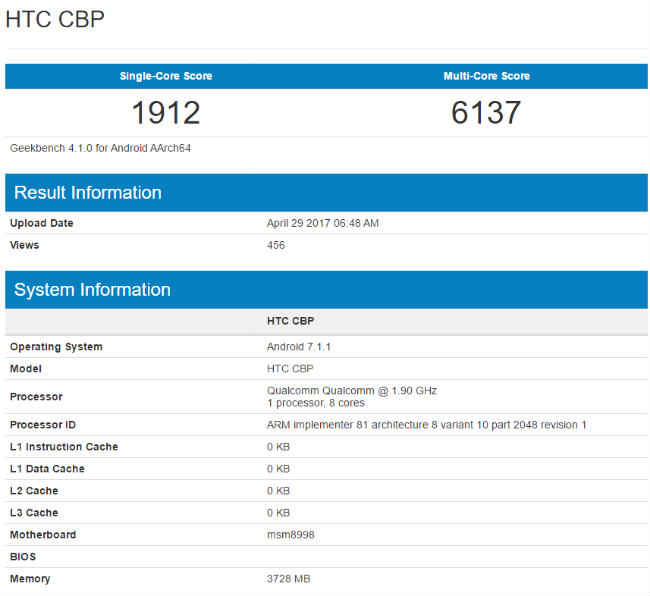This screenshot has height=596, width=650.
Task: Select the L1 Instruction Cache 0 KB value
Action: pos(278,447)
